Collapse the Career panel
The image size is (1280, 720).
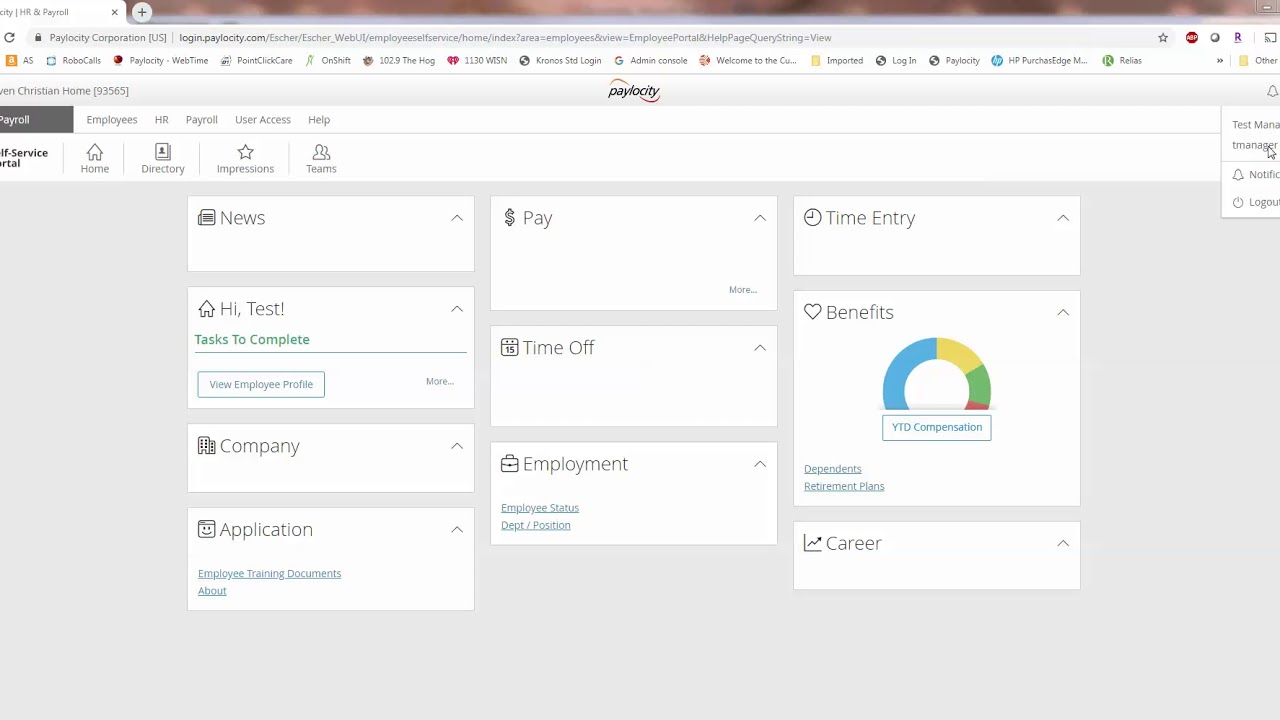tap(1063, 543)
